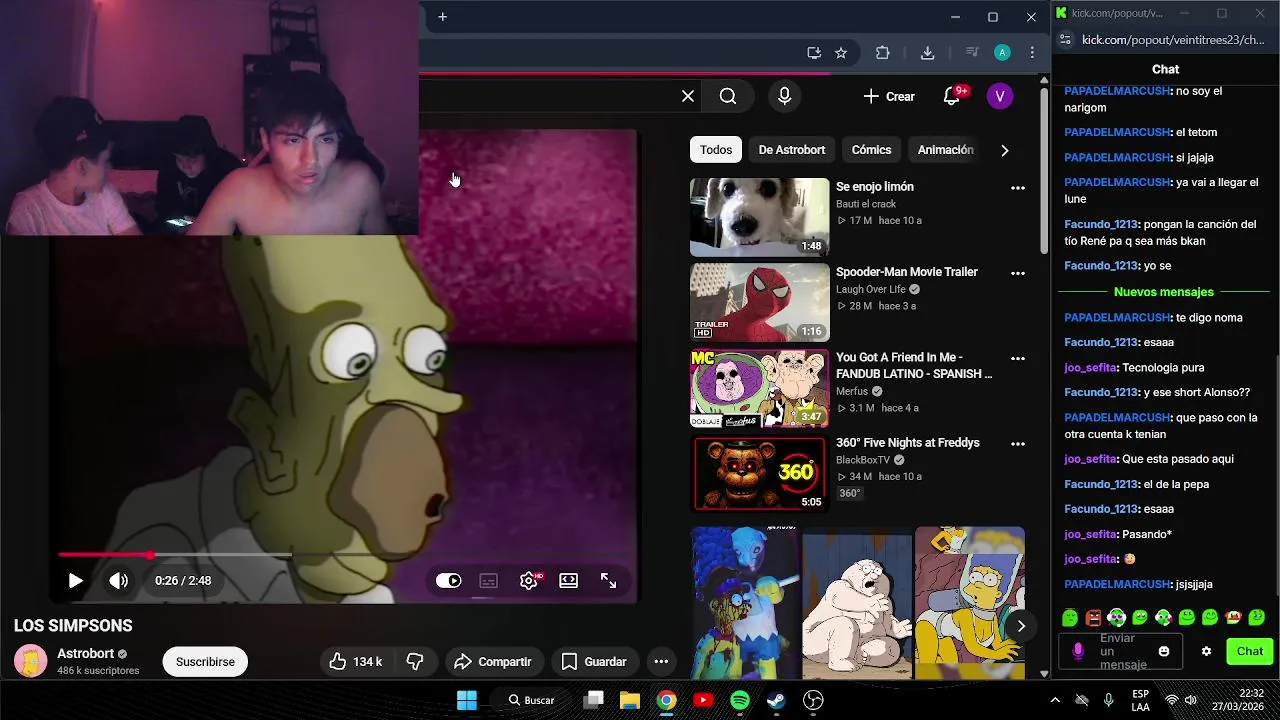
Task: Click install app icon in address bar
Action: point(814,53)
